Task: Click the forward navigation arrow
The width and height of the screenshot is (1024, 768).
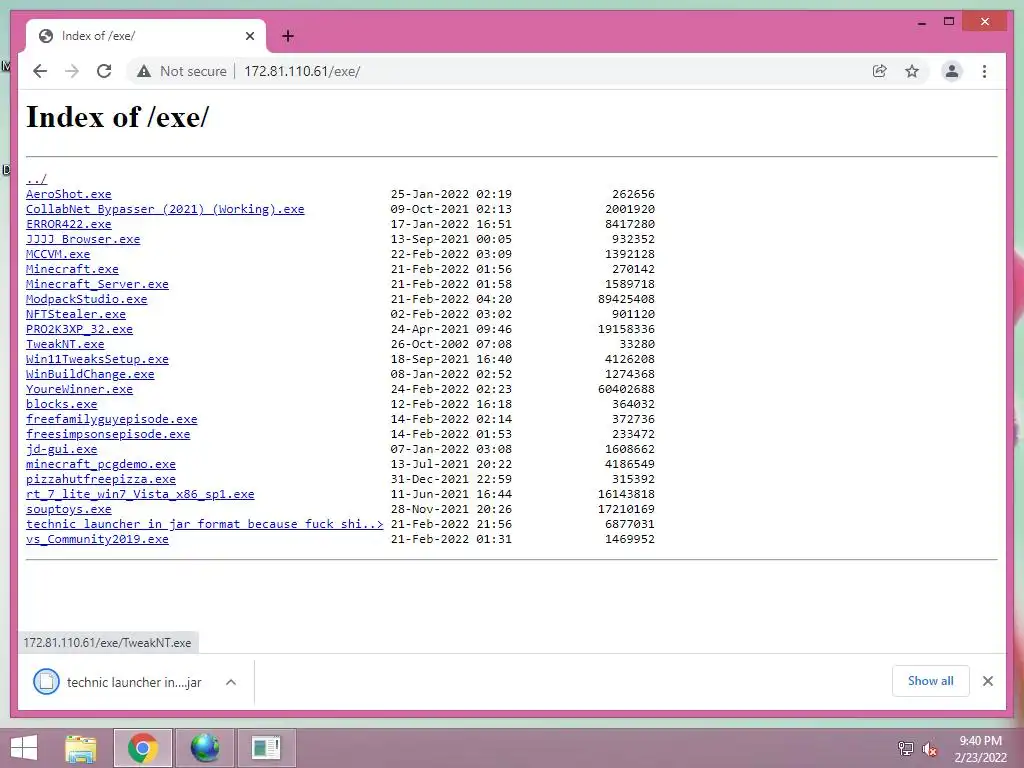Action: pos(72,71)
